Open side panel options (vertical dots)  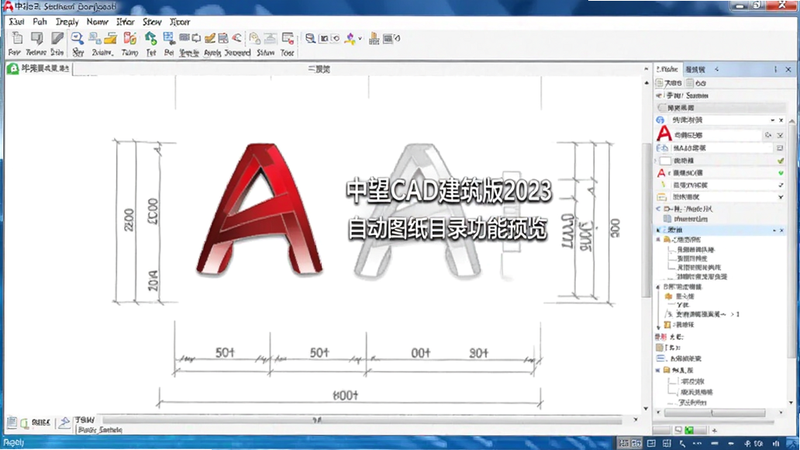tap(776, 69)
